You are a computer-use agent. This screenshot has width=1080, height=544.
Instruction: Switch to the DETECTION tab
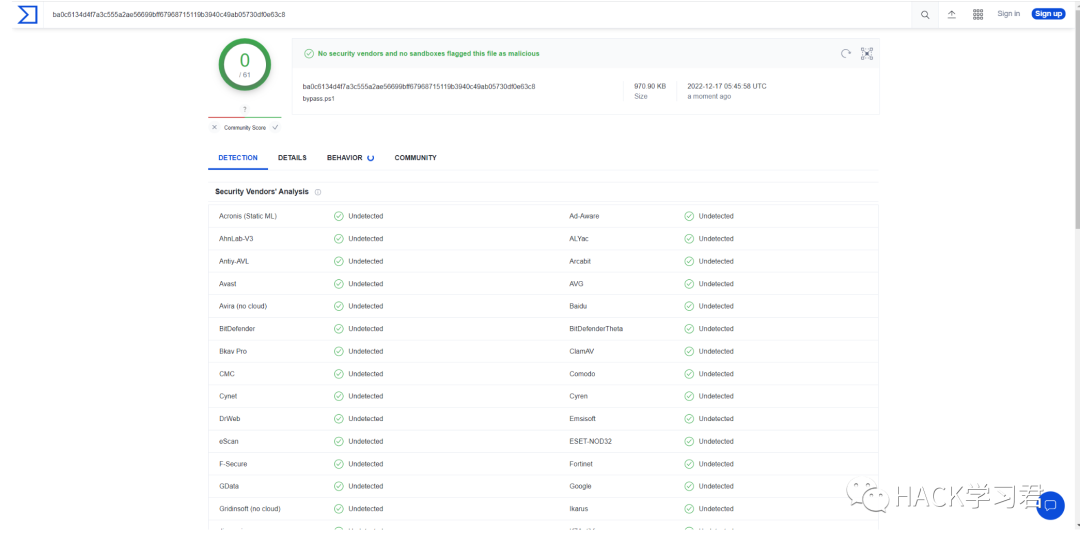[238, 158]
